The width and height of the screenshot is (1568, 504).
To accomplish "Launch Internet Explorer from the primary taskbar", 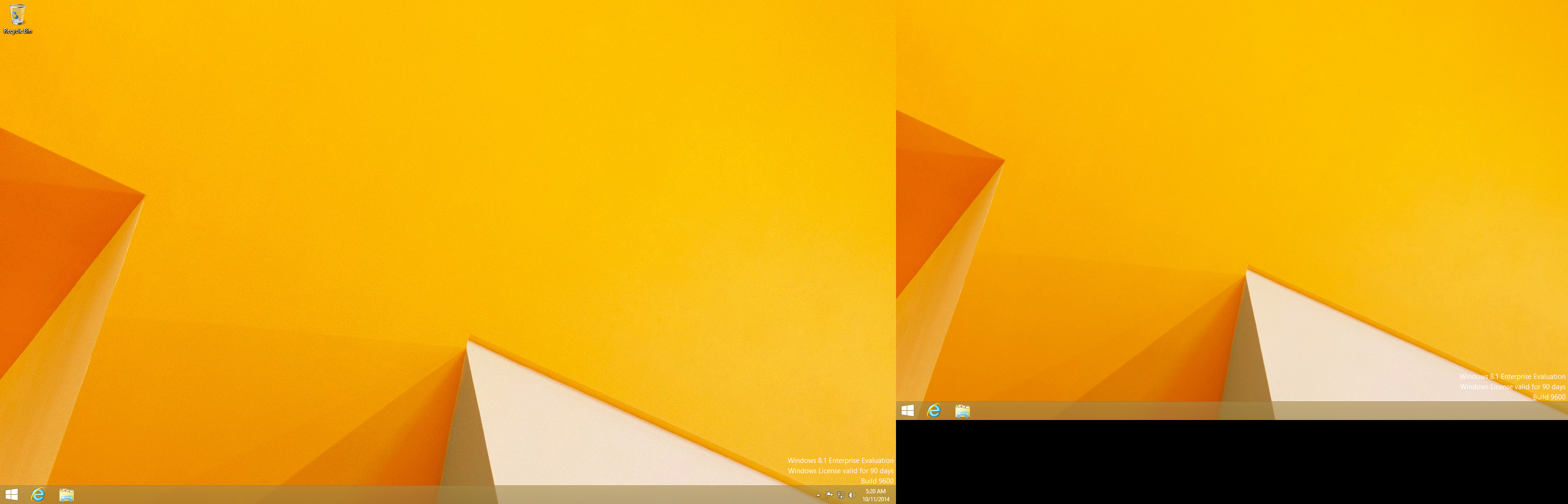I will pyautogui.click(x=38, y=495).
